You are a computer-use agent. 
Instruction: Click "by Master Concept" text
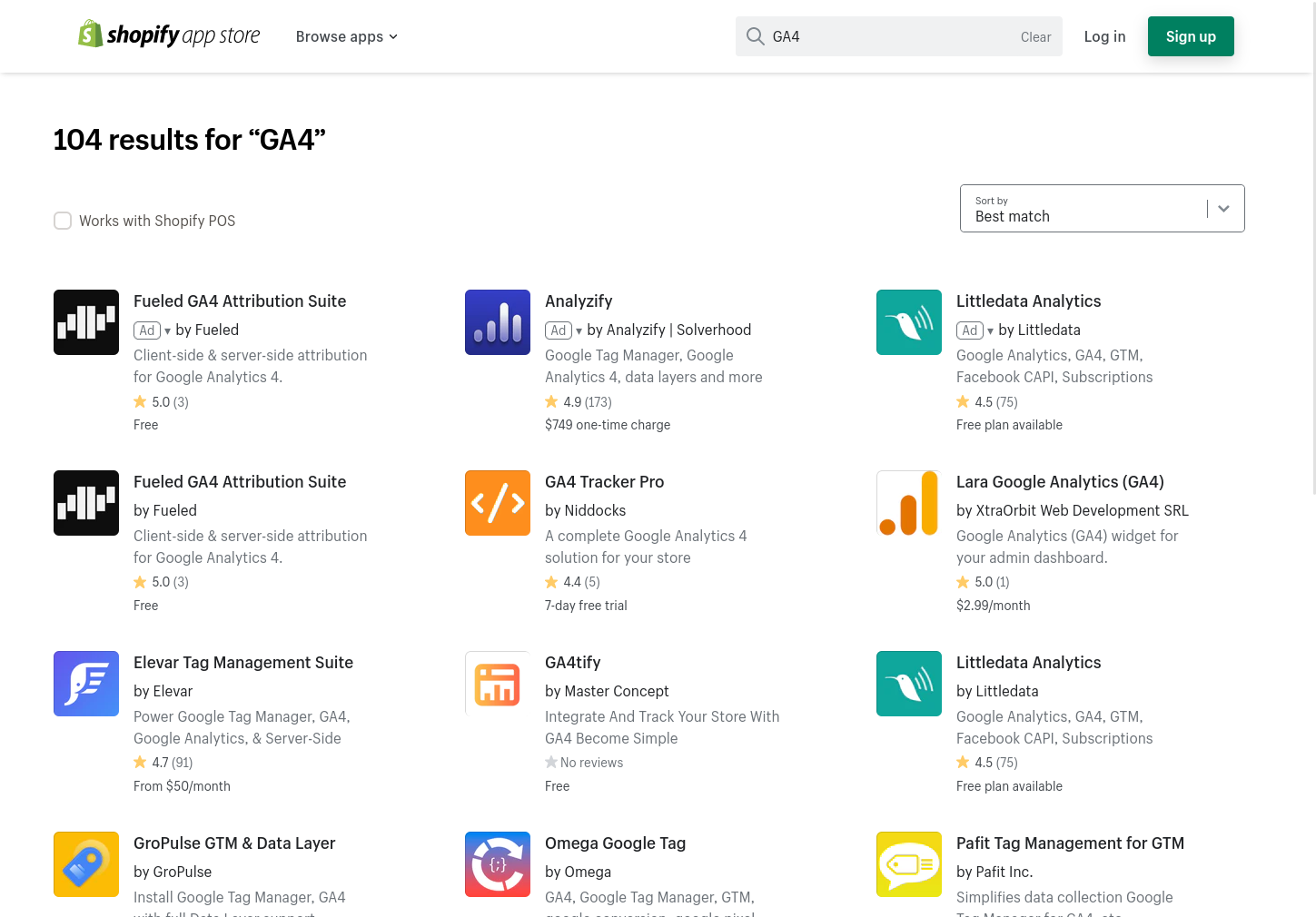click(x=607, y=692)
